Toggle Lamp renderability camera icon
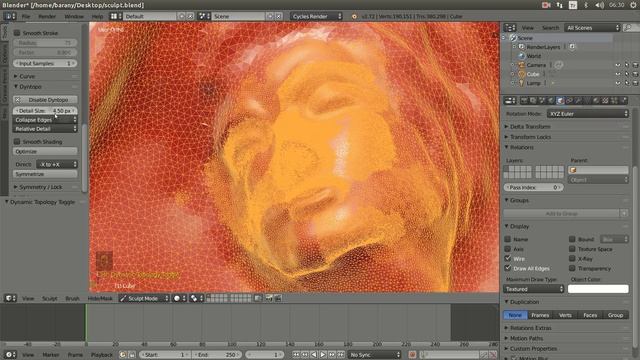This screenshot has height=360, width=640. (636, 83)
